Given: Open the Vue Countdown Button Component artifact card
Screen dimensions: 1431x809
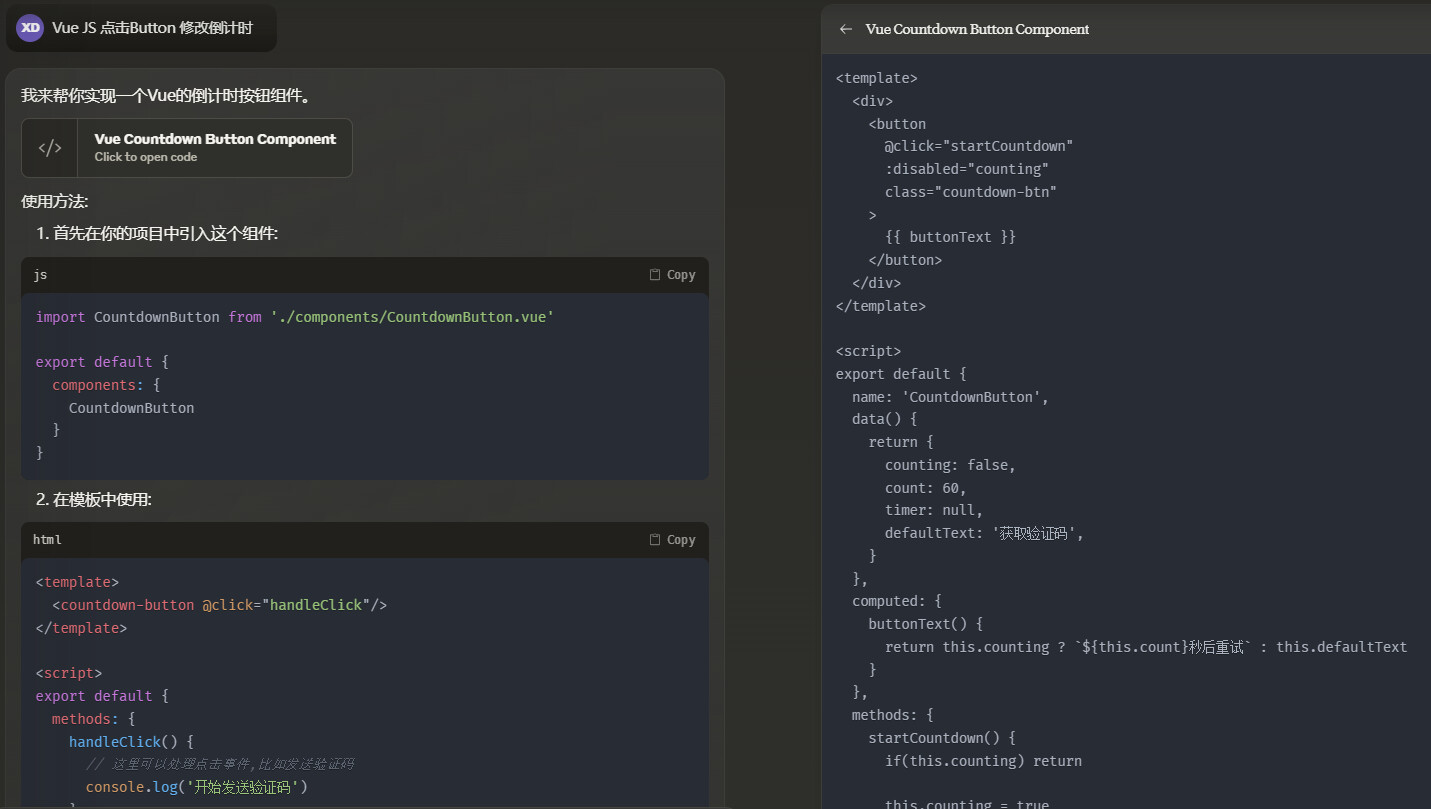Looking at the screenshot, I should click(x=187, y=148).
